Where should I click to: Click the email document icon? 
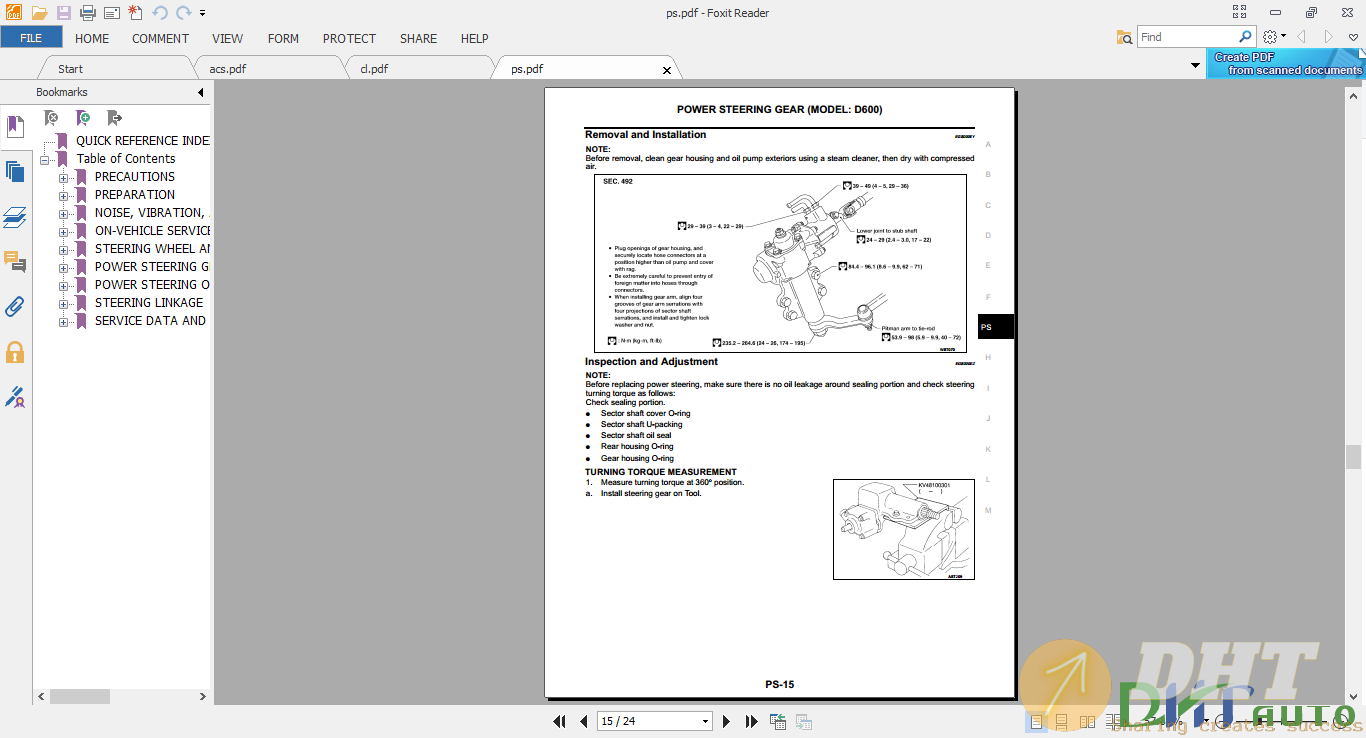112,13
